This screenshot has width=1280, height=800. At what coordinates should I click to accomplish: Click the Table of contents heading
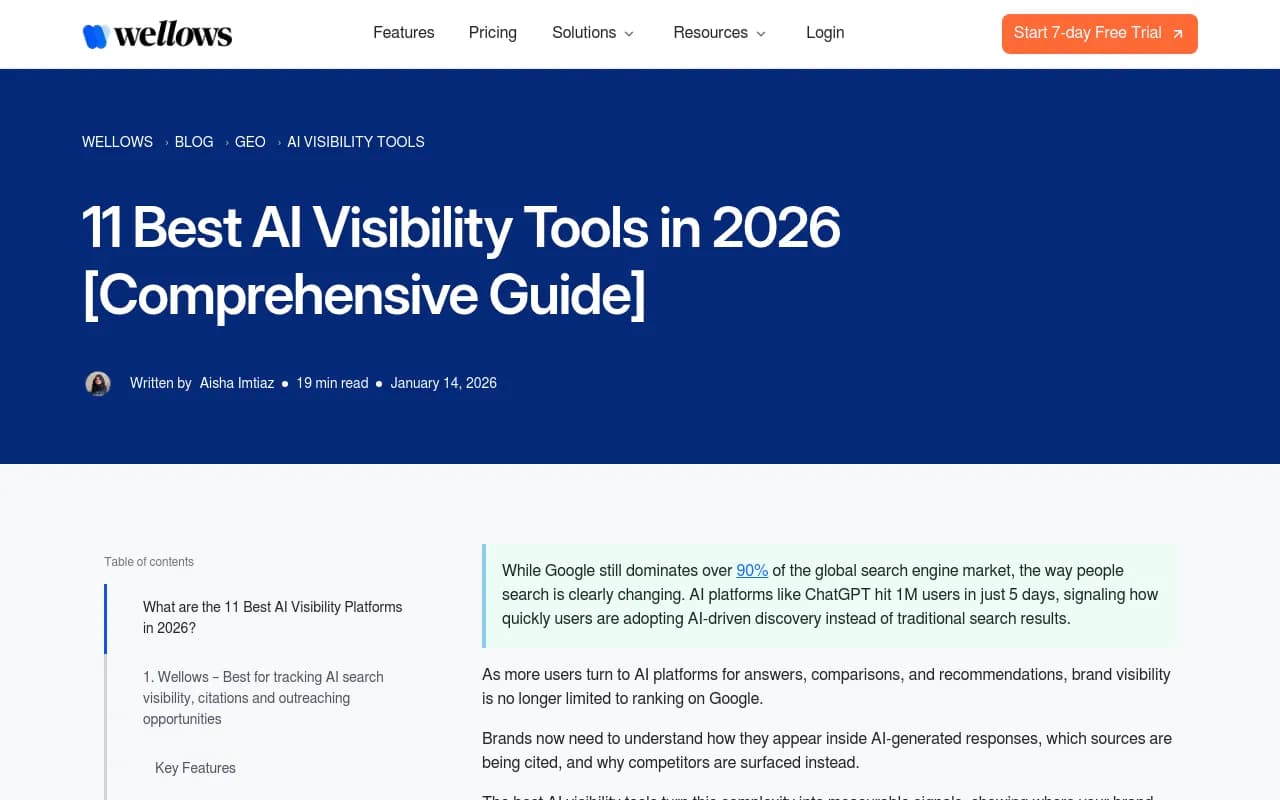coord(148,562)
